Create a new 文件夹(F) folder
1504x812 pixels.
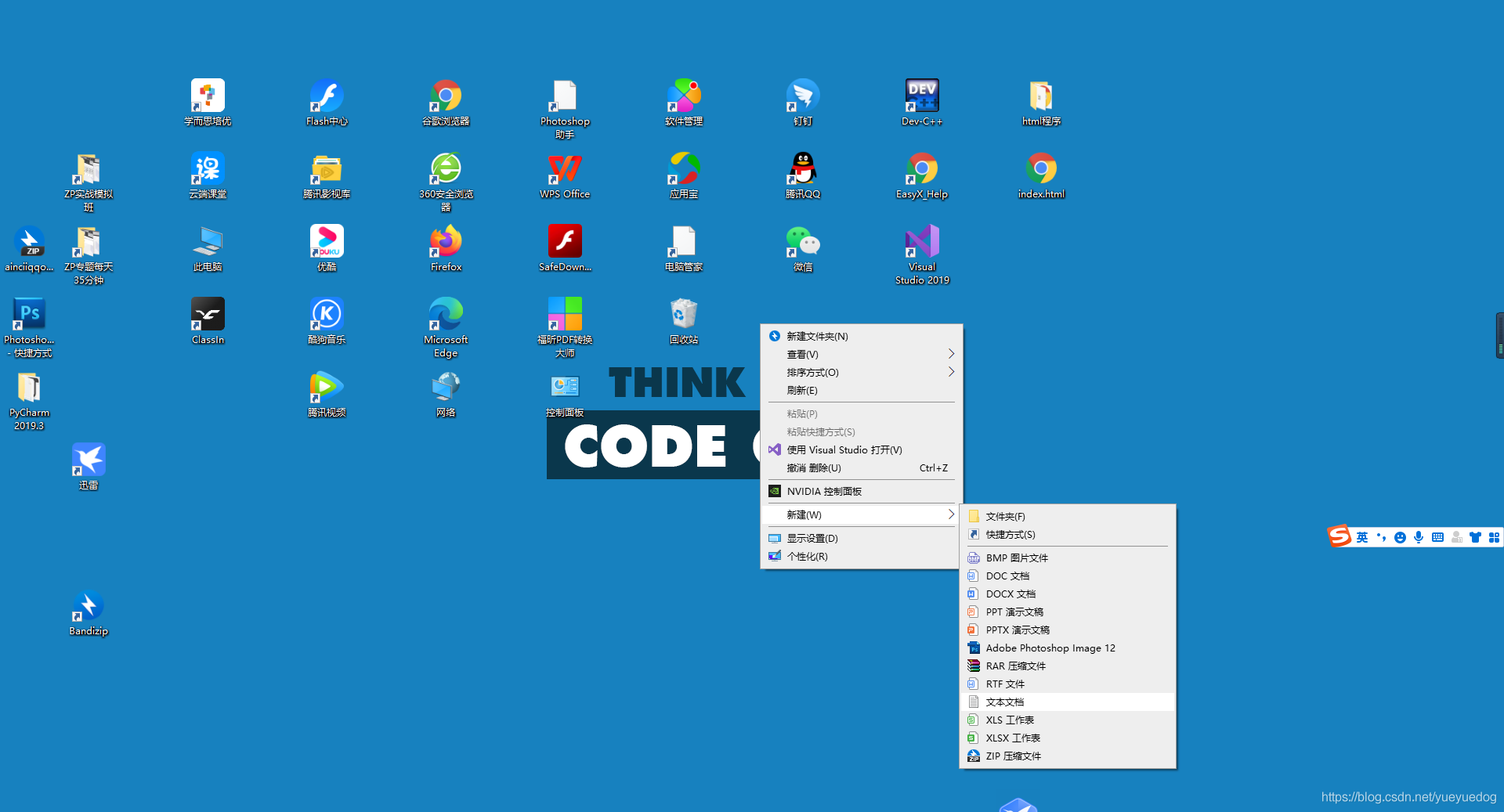1068,517
